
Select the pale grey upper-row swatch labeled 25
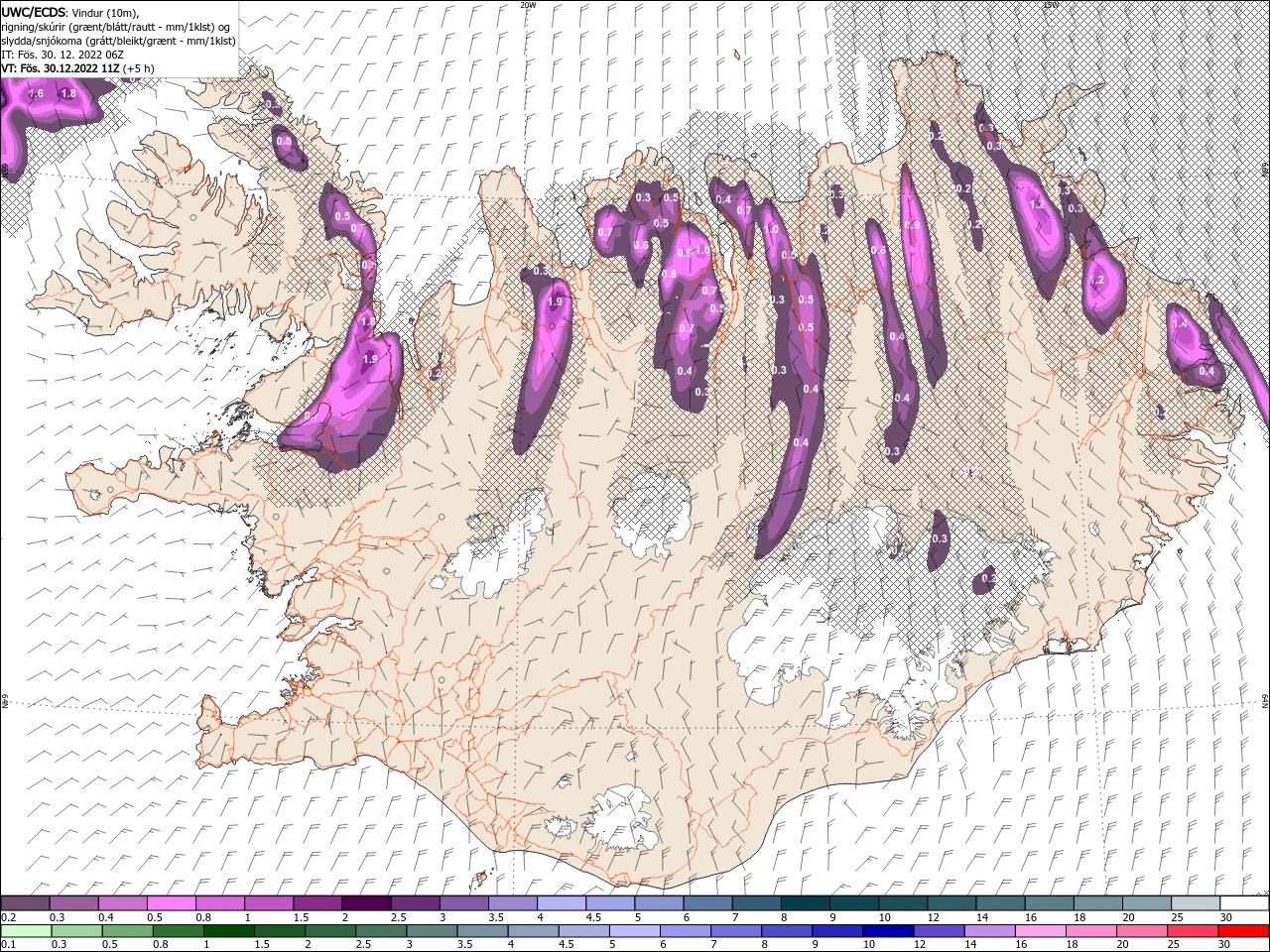[x=1196, y=903]
